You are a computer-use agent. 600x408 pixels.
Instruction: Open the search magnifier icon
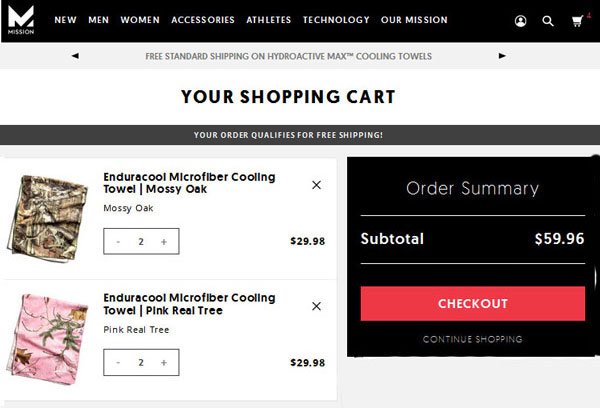click(x=548, y=21)
